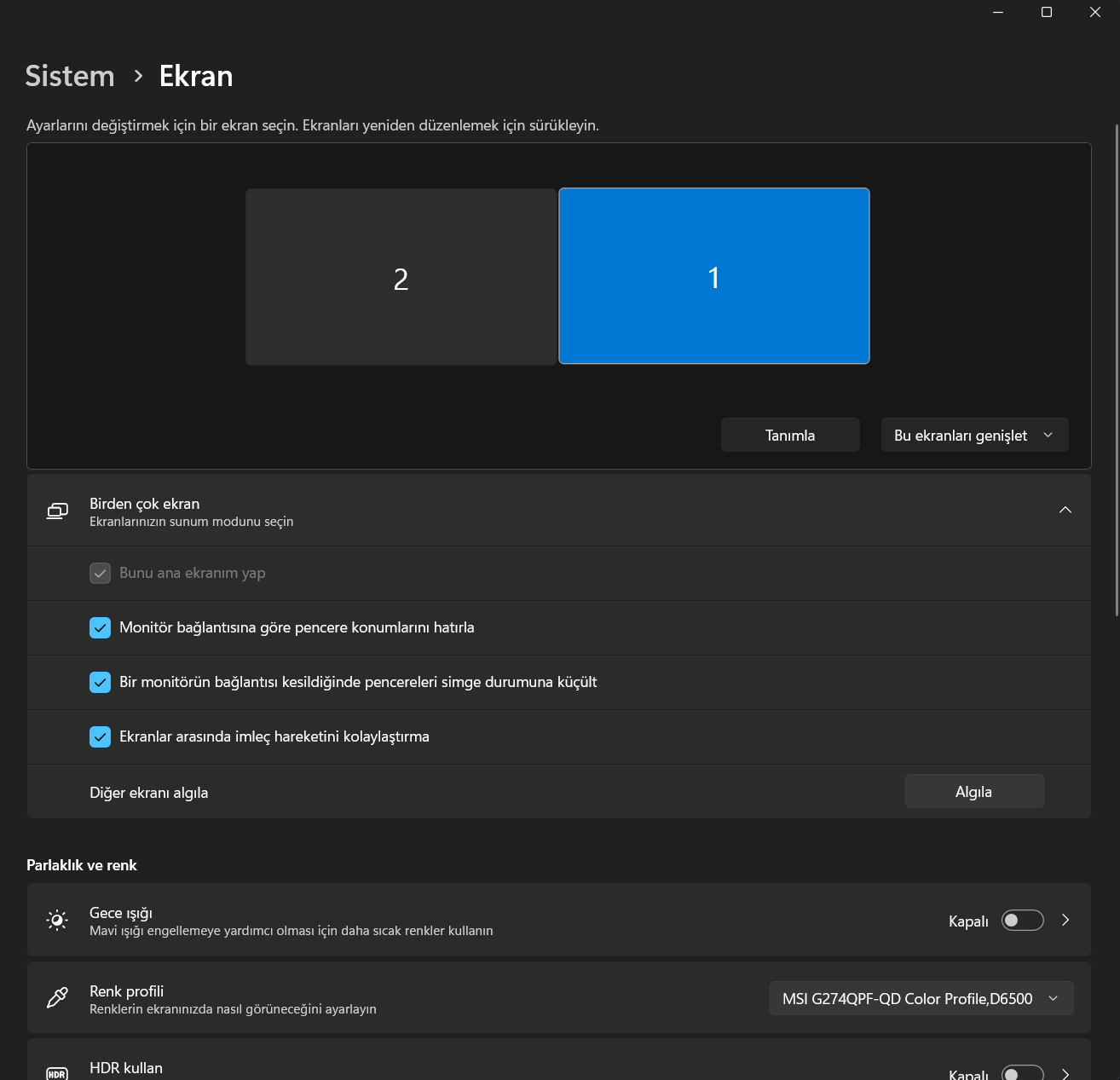Uncheck minimize windows when monitor disconnects option
Image resolution: width=1120 pixels, height=1080 pixels.
click(x=100, y=682)
